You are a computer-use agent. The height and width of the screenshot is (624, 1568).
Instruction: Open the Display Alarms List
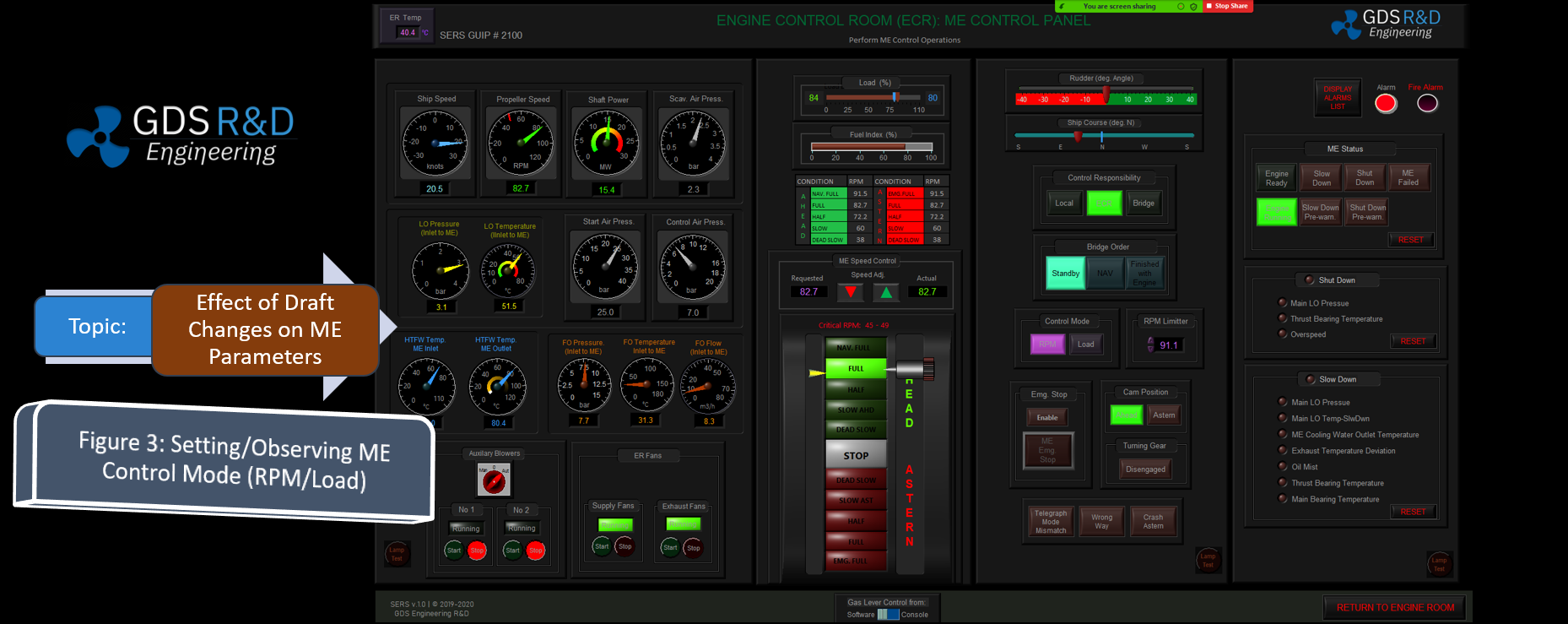point(1338,98)
